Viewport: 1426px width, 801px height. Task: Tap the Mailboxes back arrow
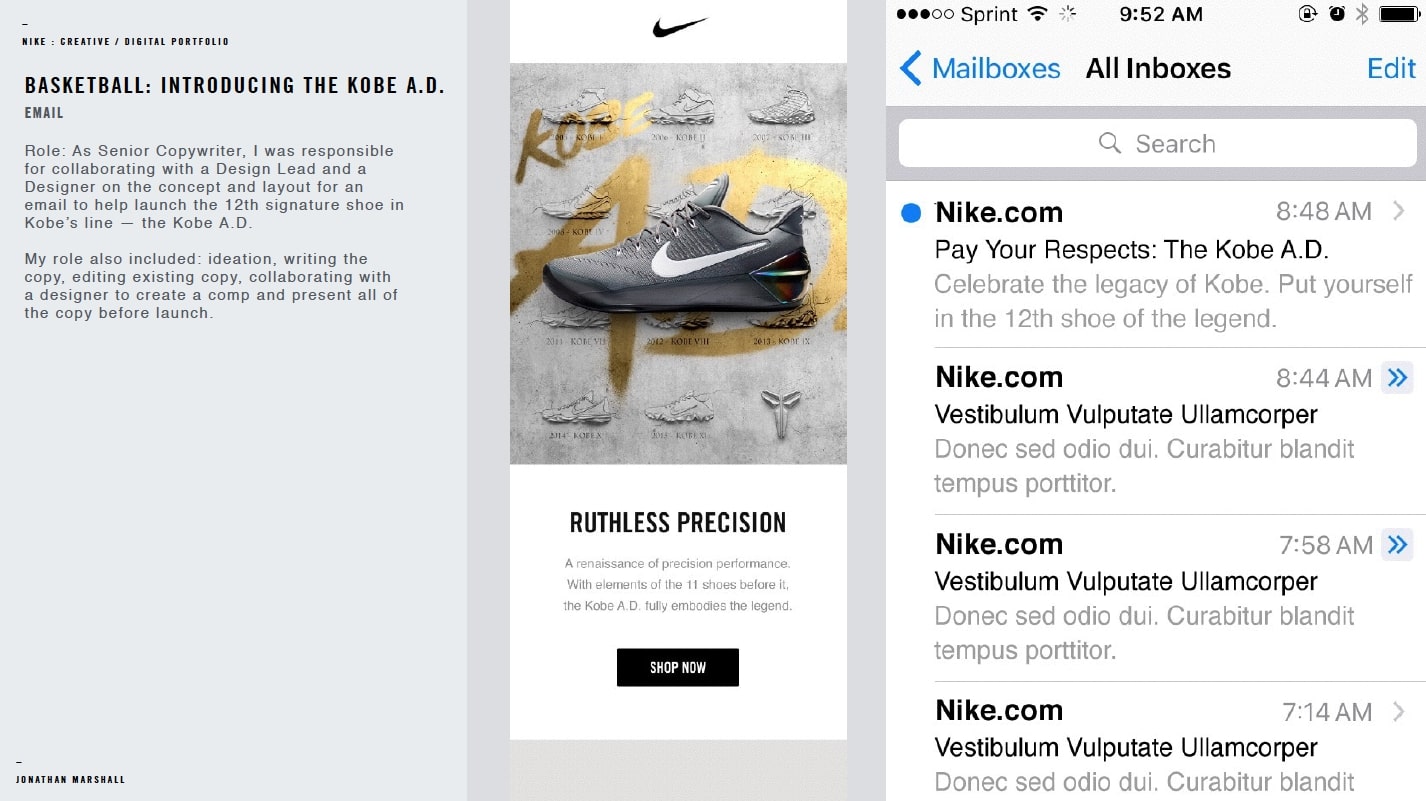pos(910,68)
